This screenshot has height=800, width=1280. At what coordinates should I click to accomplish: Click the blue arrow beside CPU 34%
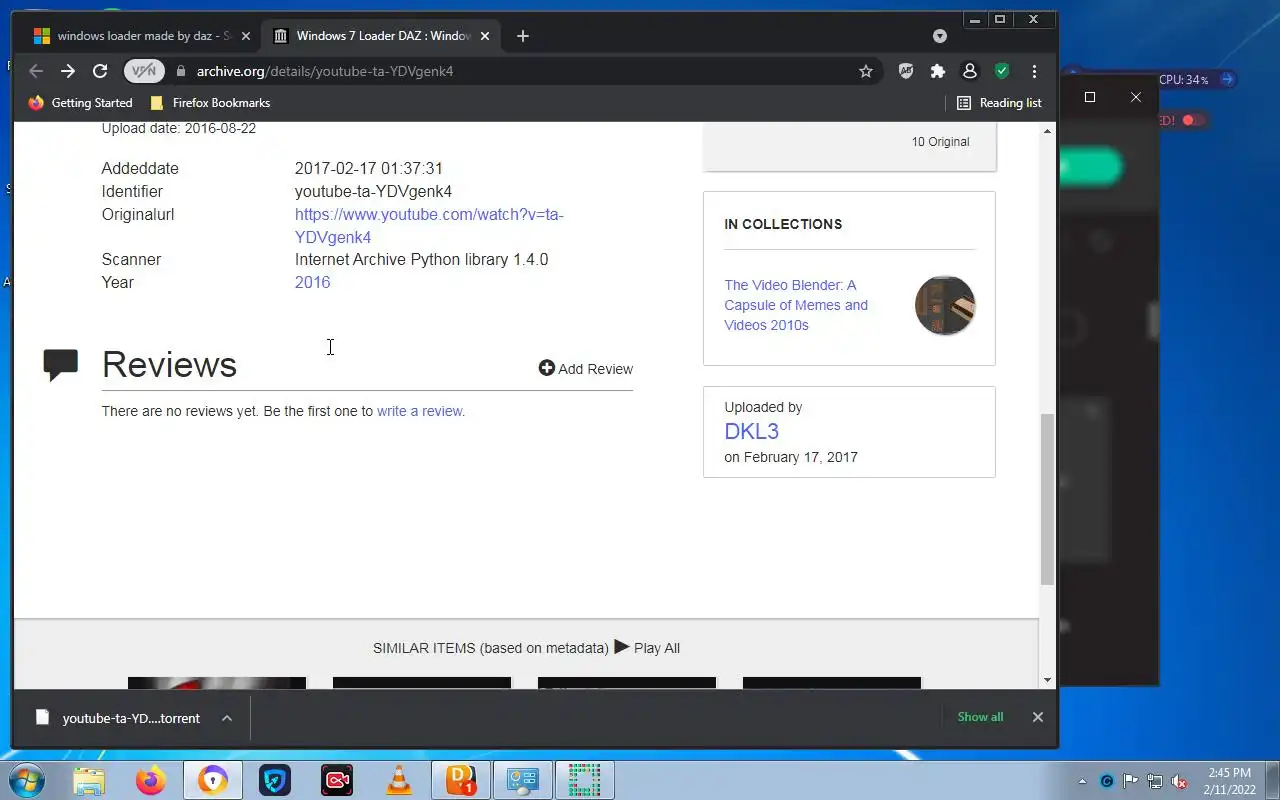pos(1227,79)
